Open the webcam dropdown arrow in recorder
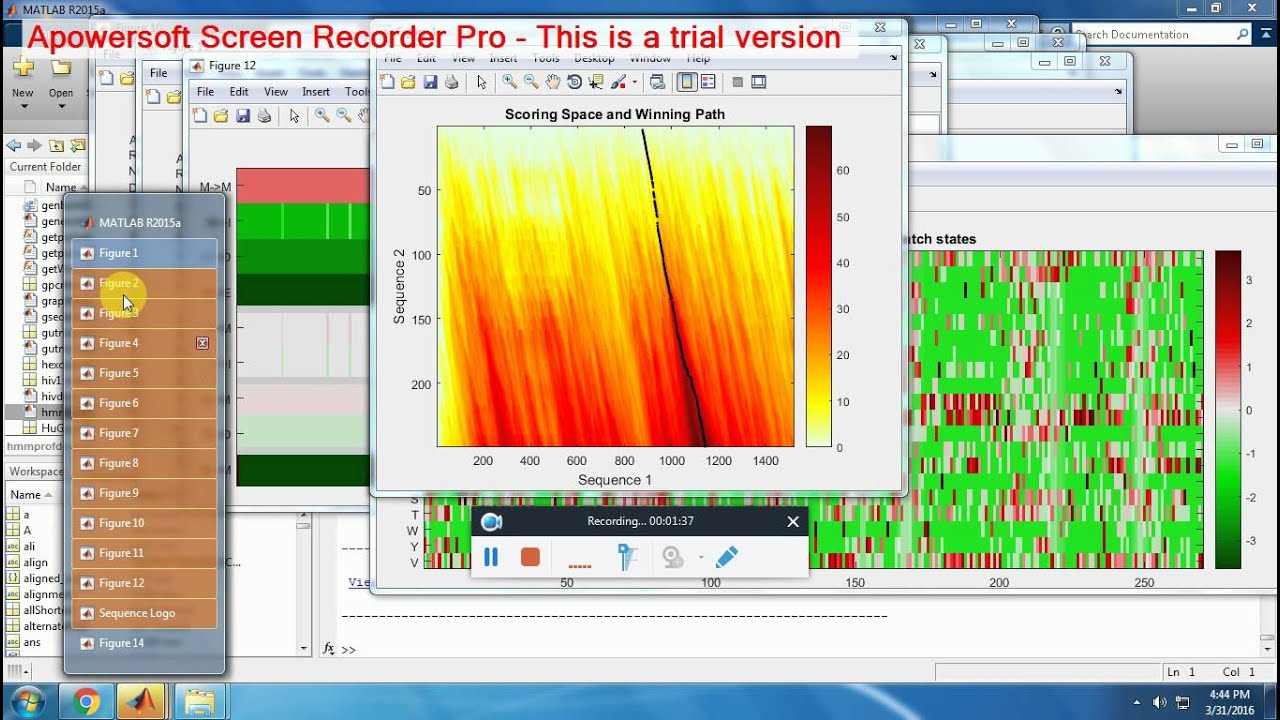The height and width of the screenshot is (720, 1280). click(701, 558)
